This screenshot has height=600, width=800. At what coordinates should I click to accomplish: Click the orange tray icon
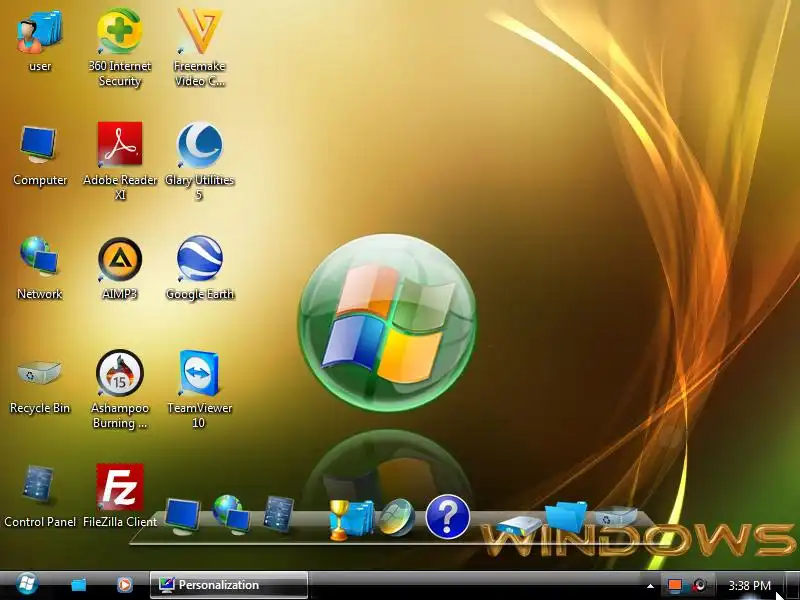[675, 585]
